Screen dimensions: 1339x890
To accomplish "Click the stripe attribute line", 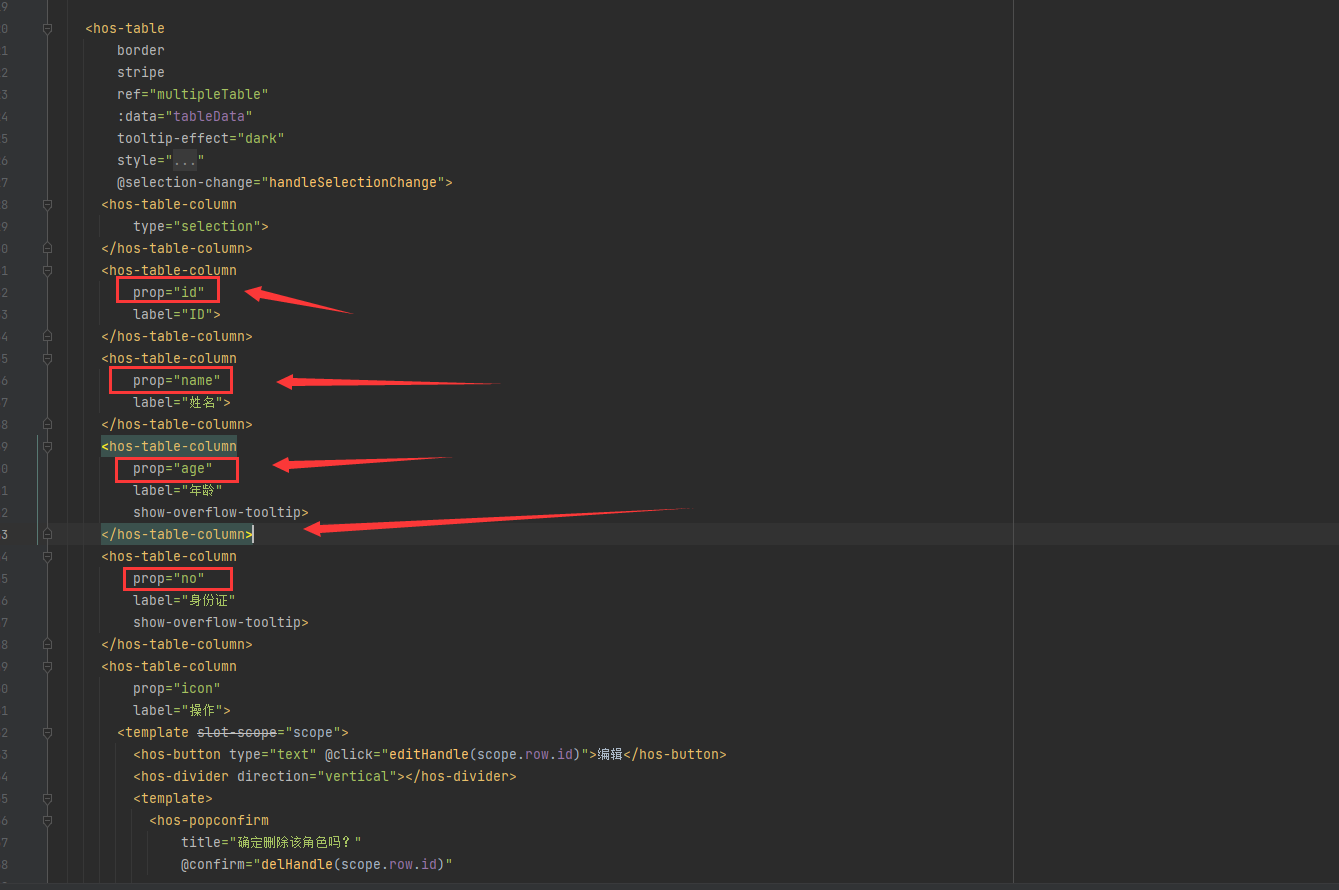I will pos(141,72).
